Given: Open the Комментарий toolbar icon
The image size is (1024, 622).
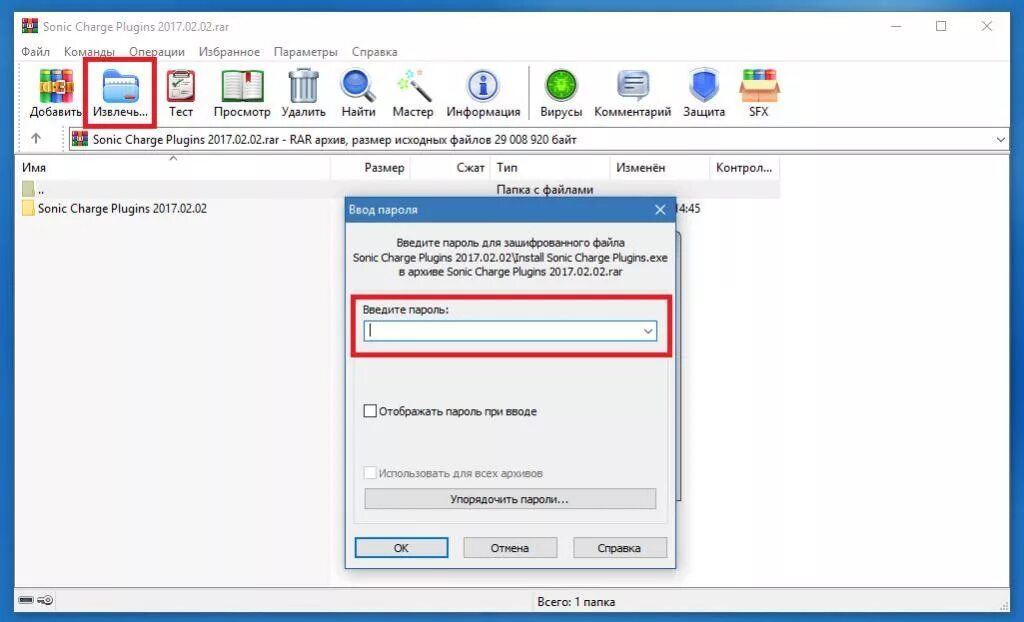Looking at the screenshot, I should pyautogui.click(x=632, y=86).
